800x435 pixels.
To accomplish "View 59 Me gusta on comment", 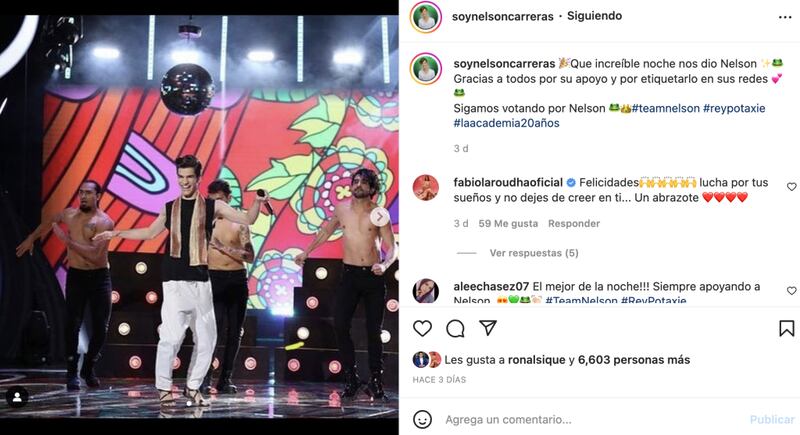I will (x=508, y=223).
